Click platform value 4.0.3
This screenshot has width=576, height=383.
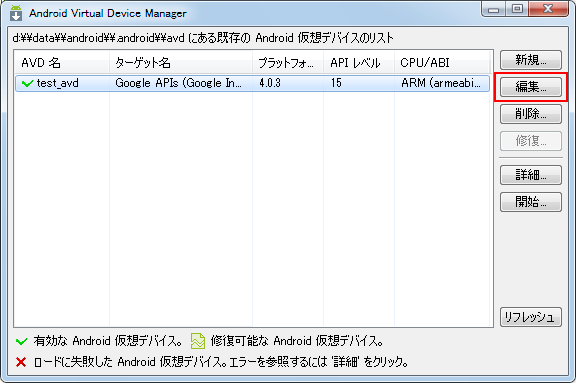[270, 83]
